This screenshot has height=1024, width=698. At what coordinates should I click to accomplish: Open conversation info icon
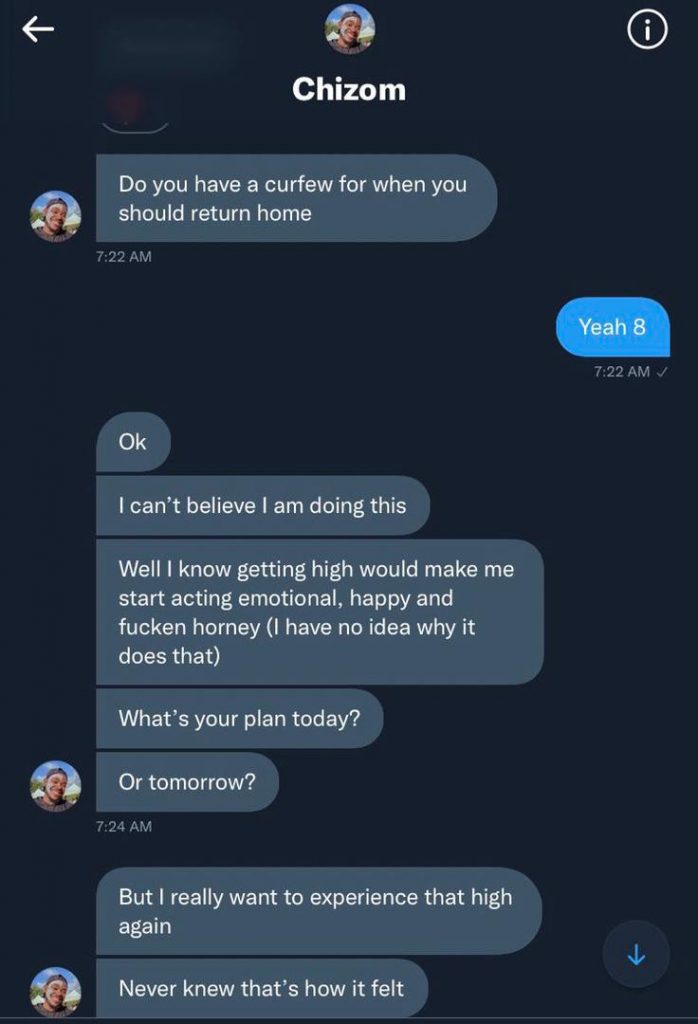[646, 32]
